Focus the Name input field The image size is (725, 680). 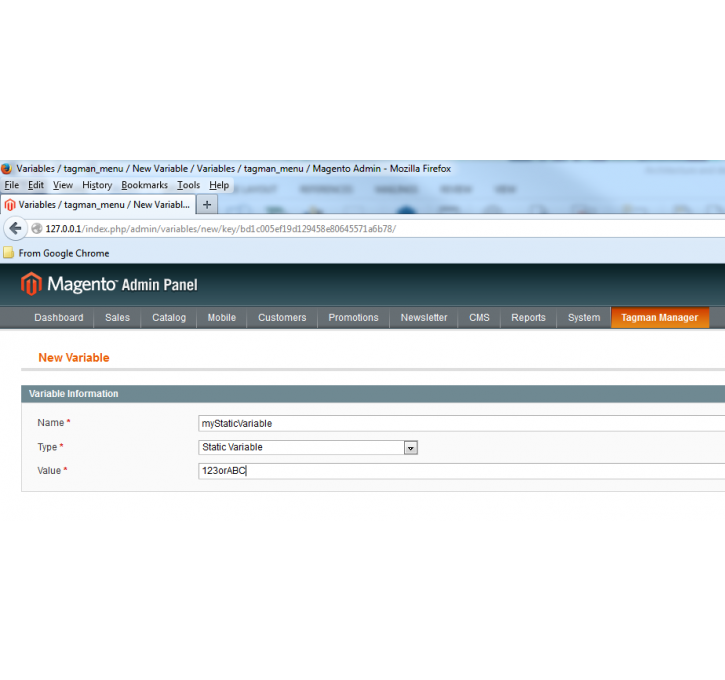click(x=461, y=423)
